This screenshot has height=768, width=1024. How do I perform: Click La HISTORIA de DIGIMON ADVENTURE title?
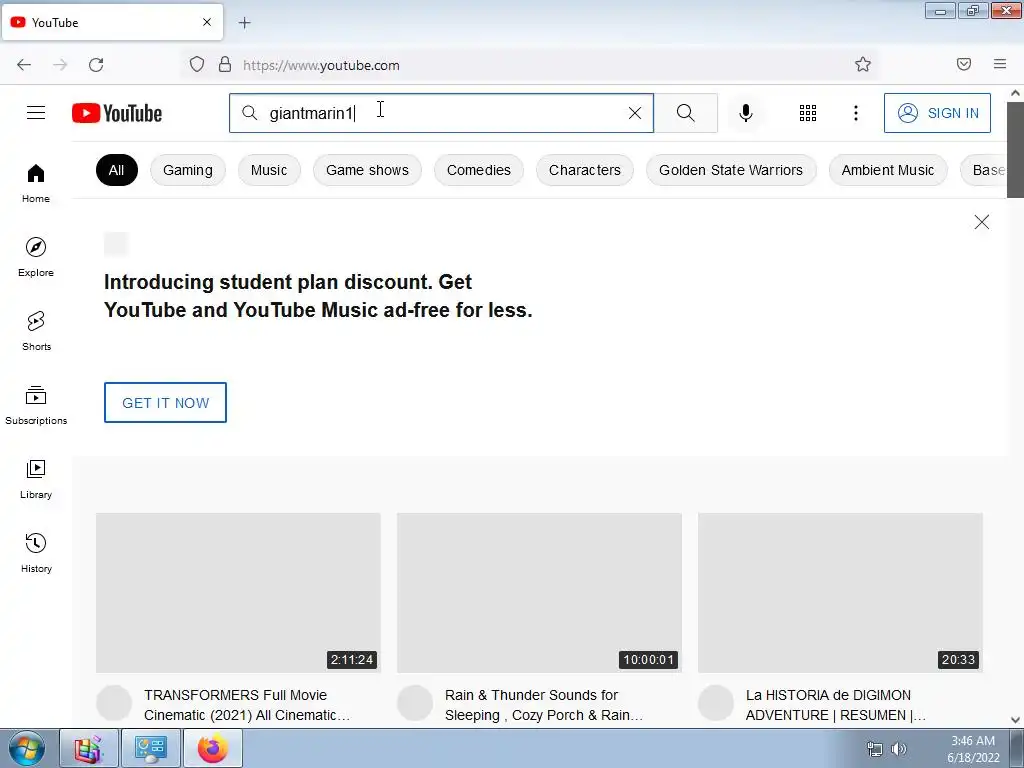coord(836,705)
